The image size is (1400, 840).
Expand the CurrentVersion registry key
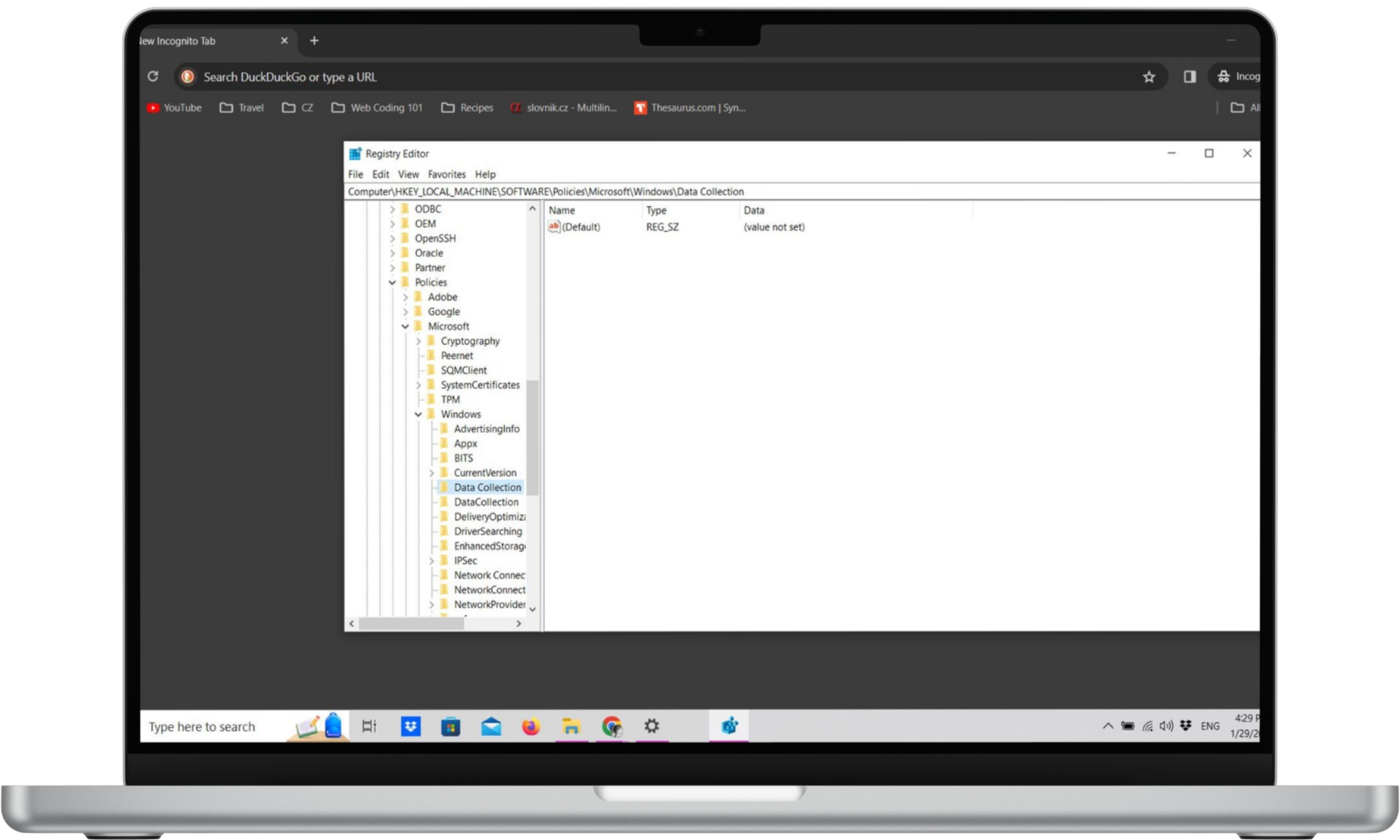coord(431,473)
